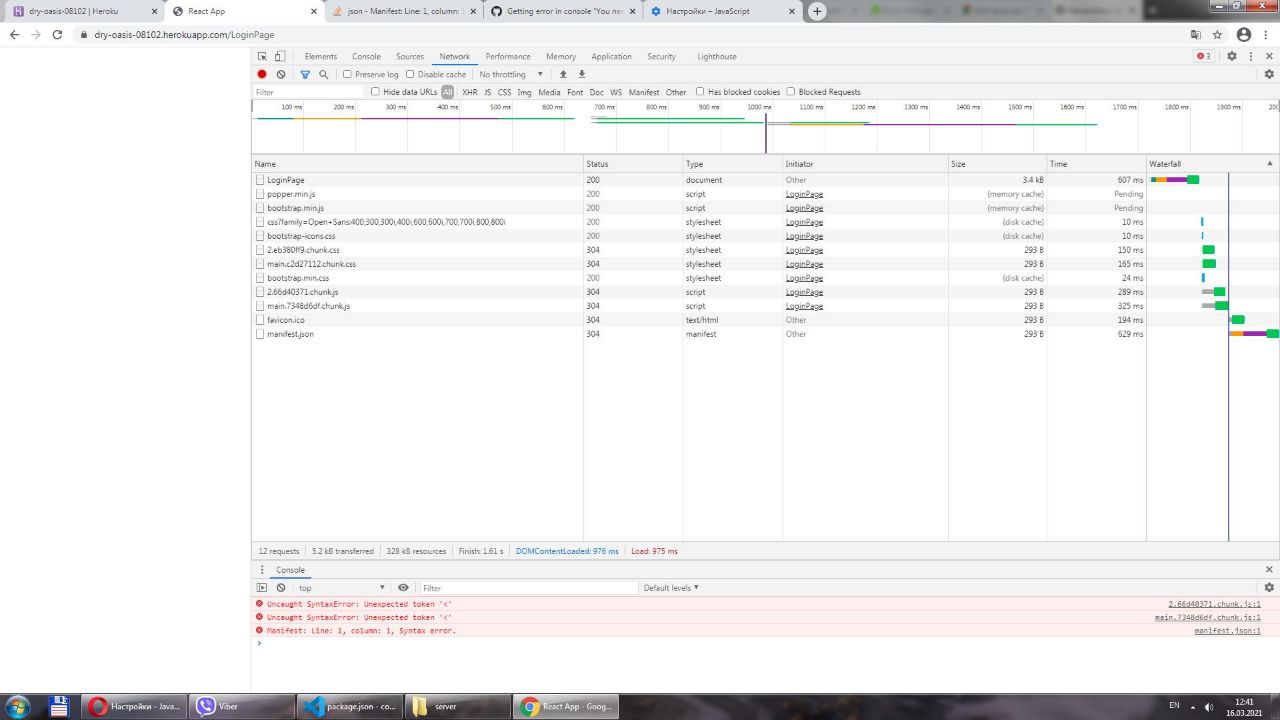Viewport: 1280px width, 720px height.
Task: Open the Windows Start menu
Action: 17,706
